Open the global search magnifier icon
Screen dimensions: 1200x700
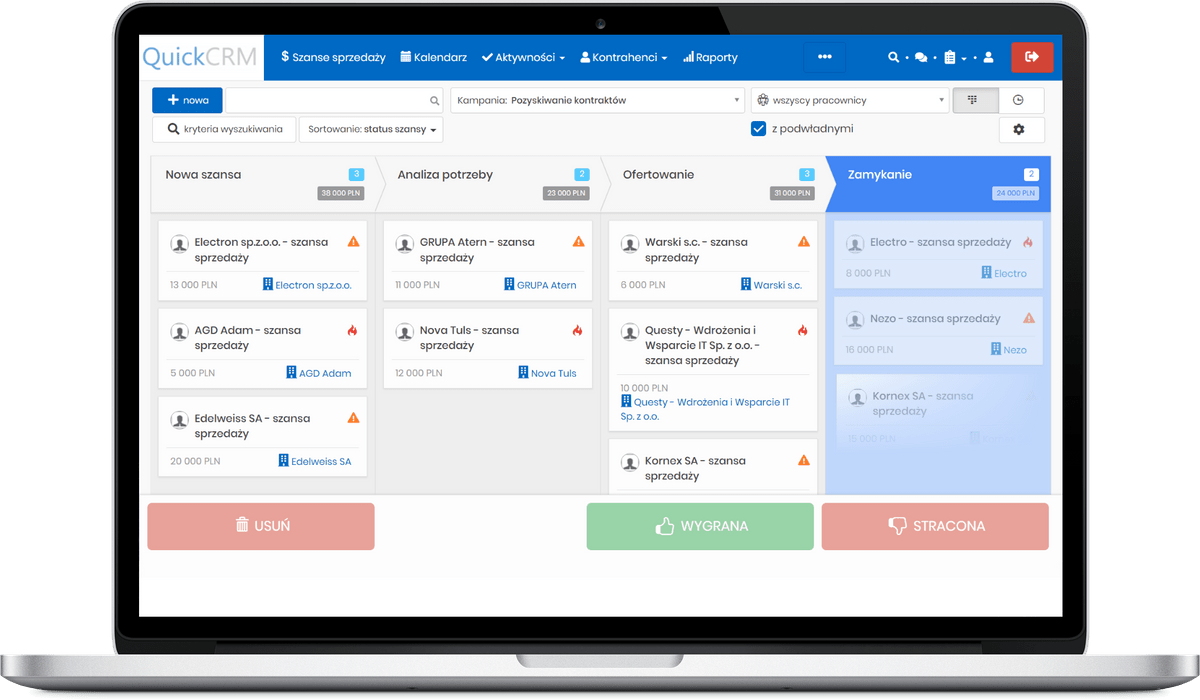tap(893, 57)
